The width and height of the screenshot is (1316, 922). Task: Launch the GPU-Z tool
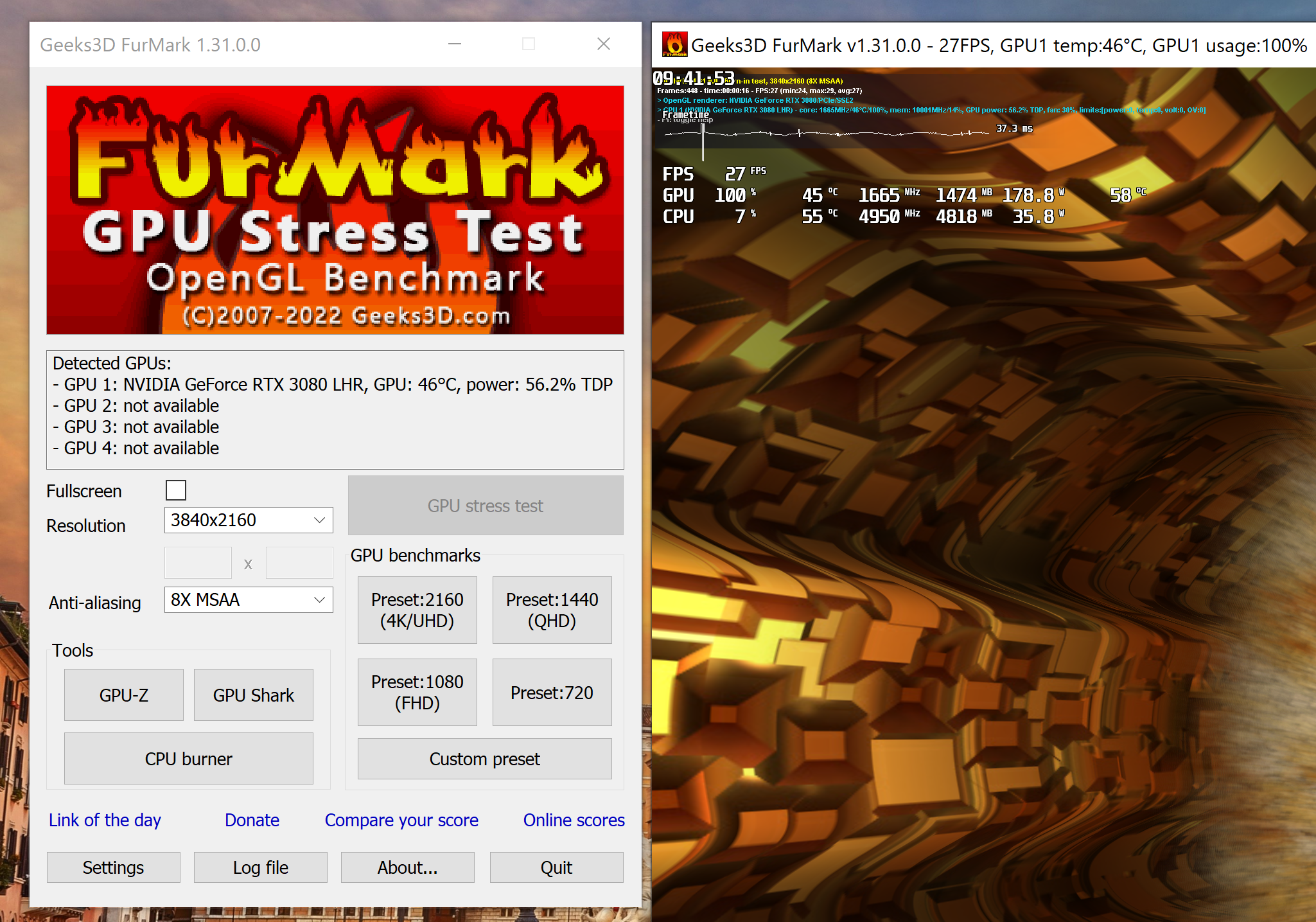click(x=124, y=695)
